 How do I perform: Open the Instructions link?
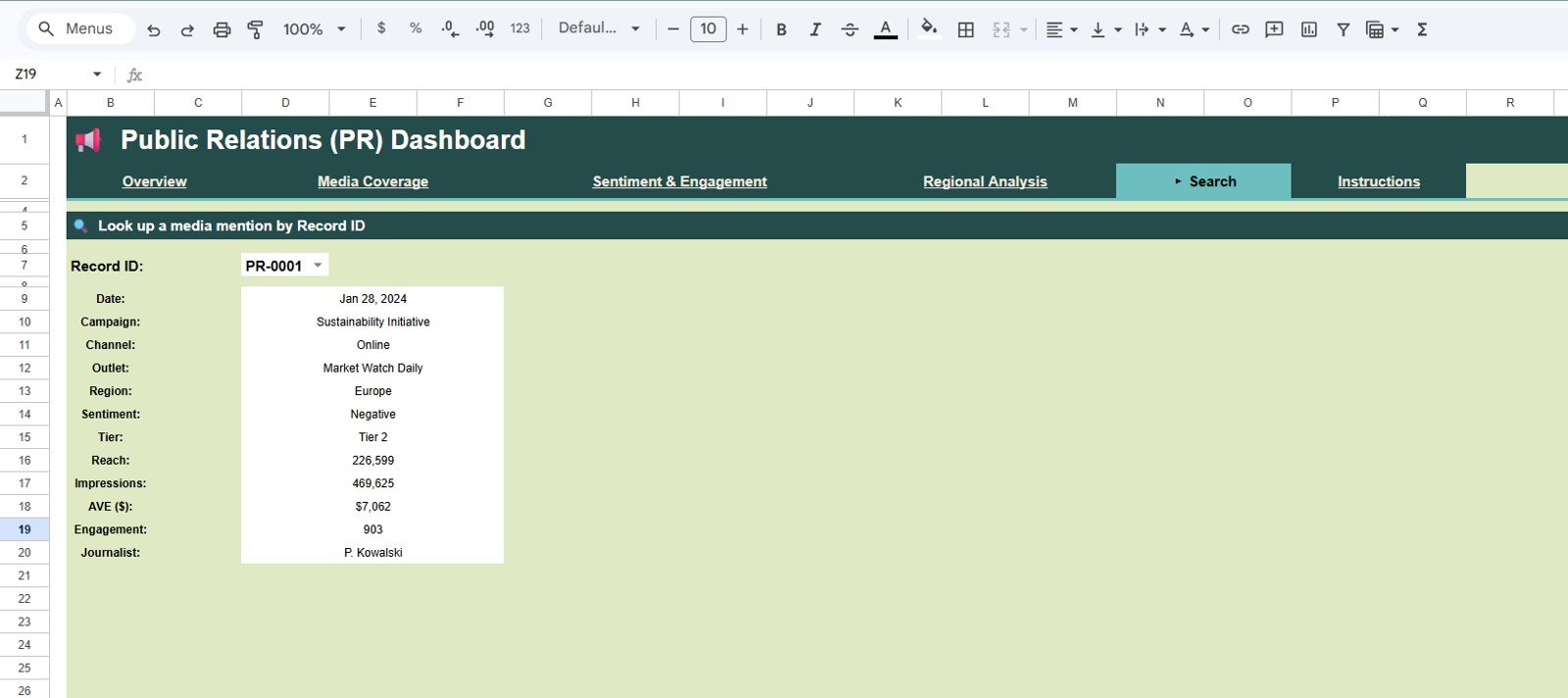pyautogui.click(x=1378, y=181)
